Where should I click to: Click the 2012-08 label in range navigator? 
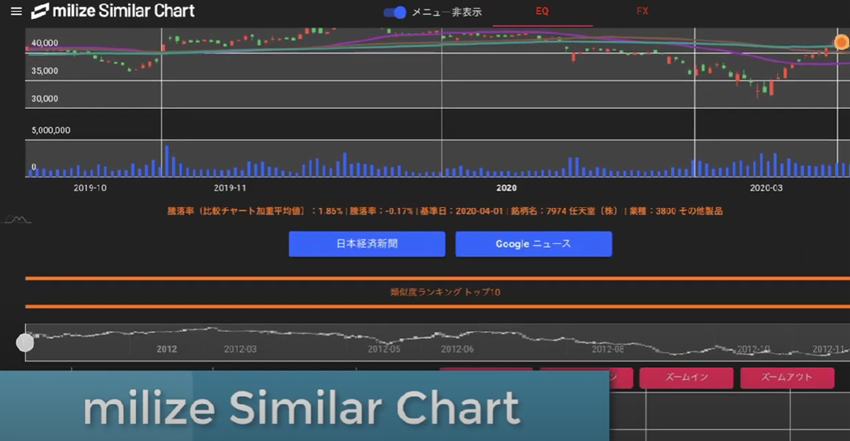(608, 349)
